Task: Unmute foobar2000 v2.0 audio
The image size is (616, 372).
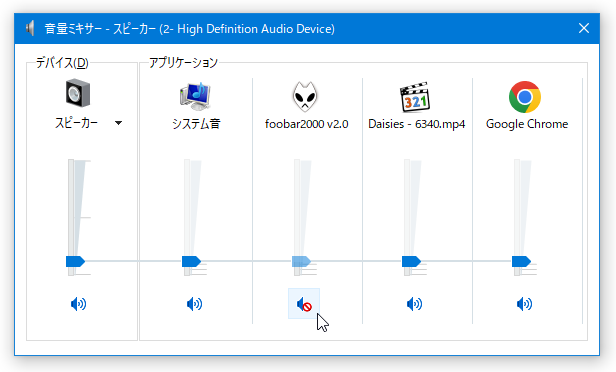Action: (304, 304)
